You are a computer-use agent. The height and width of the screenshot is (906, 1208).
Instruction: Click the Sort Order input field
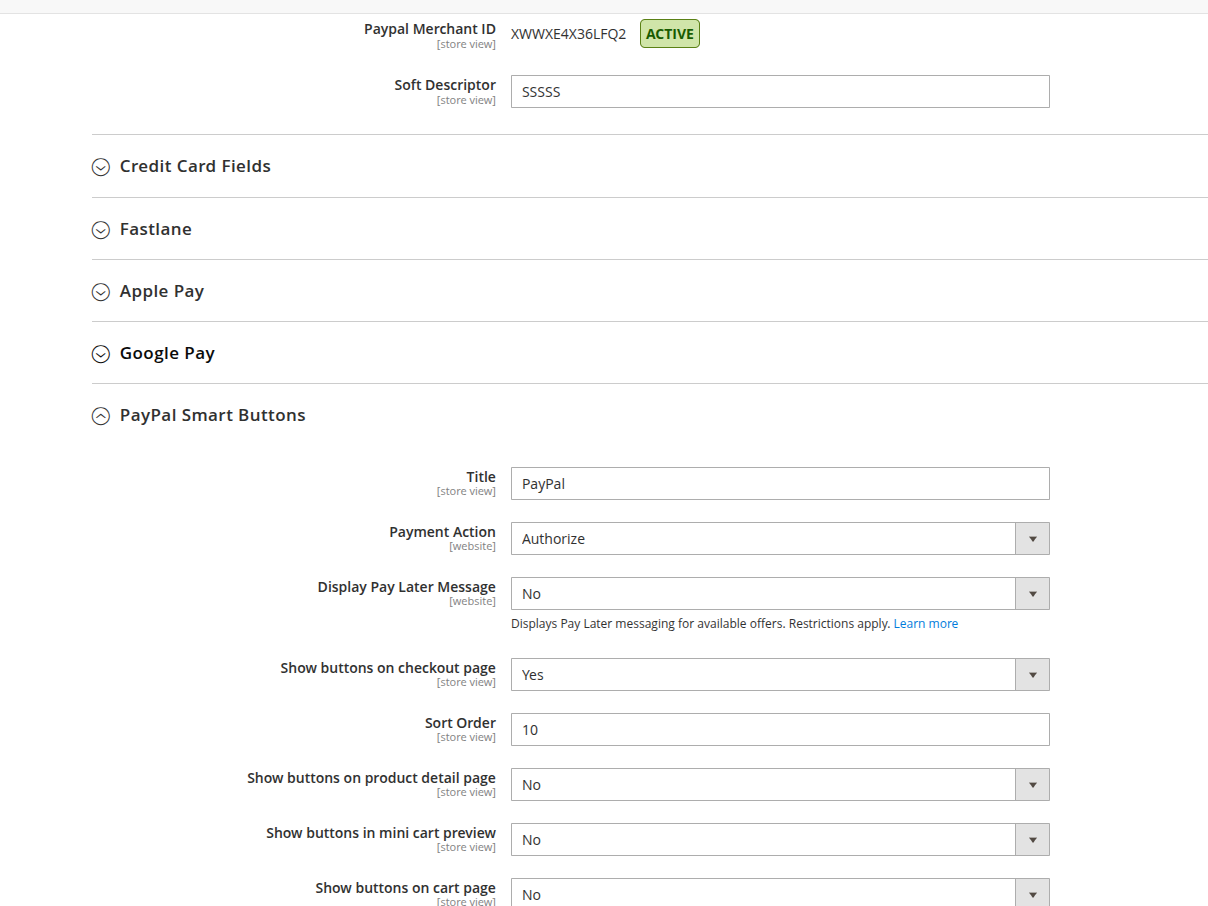click(x=779, y=729)
